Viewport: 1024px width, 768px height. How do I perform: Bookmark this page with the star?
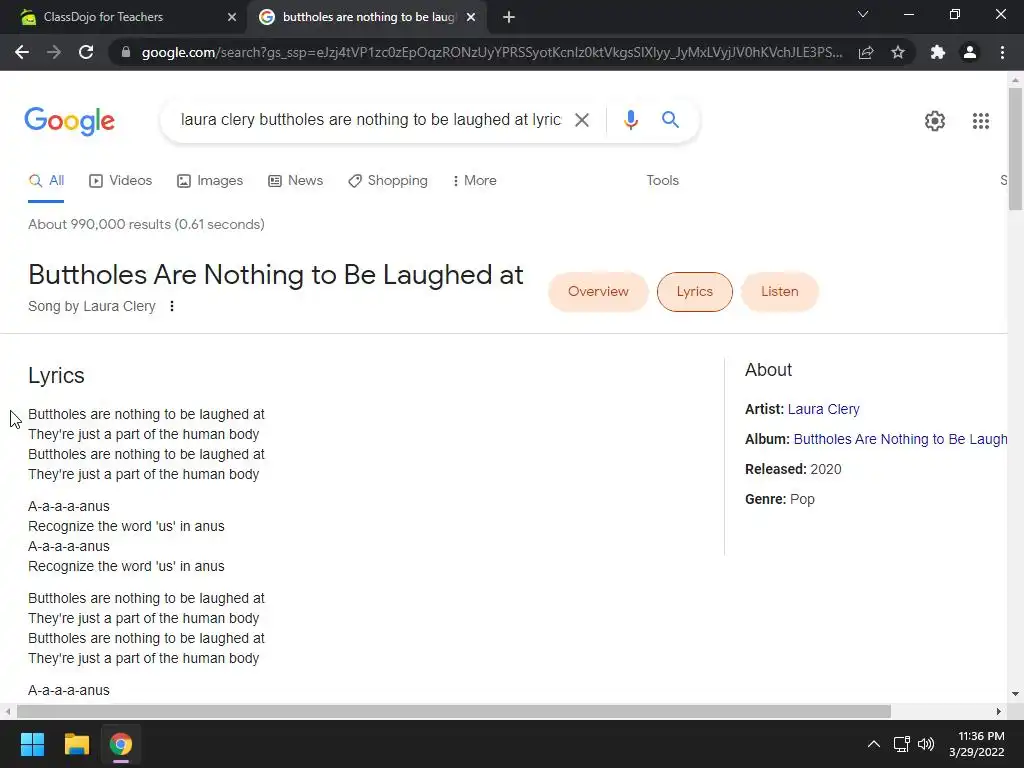click(x=898, y=52)
